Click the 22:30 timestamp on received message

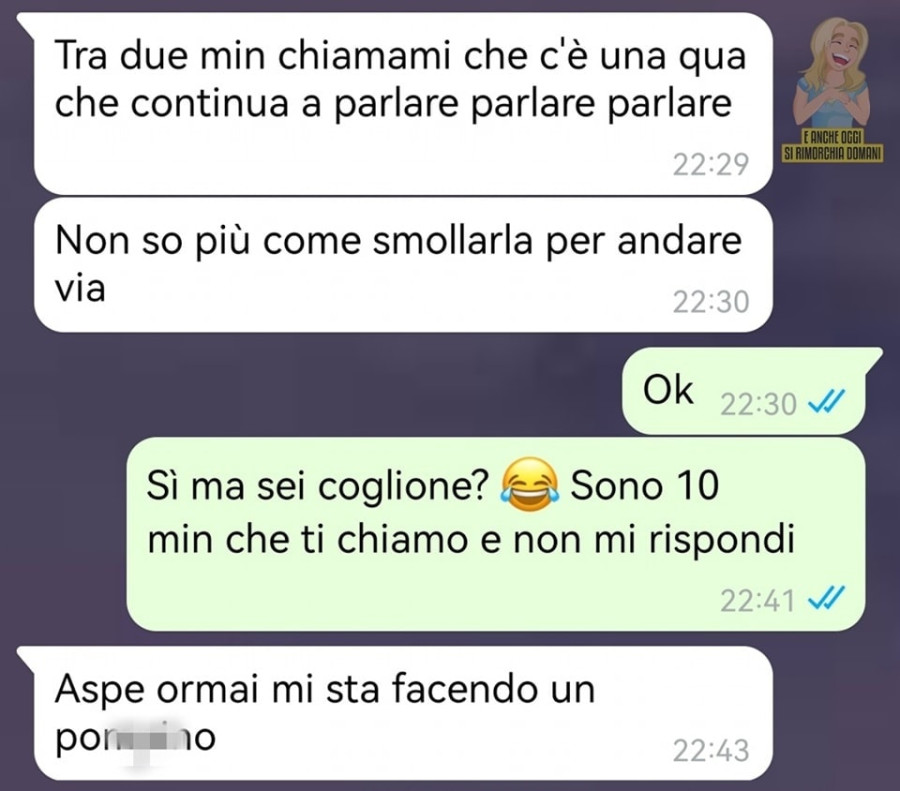click(x=711, y=302)
